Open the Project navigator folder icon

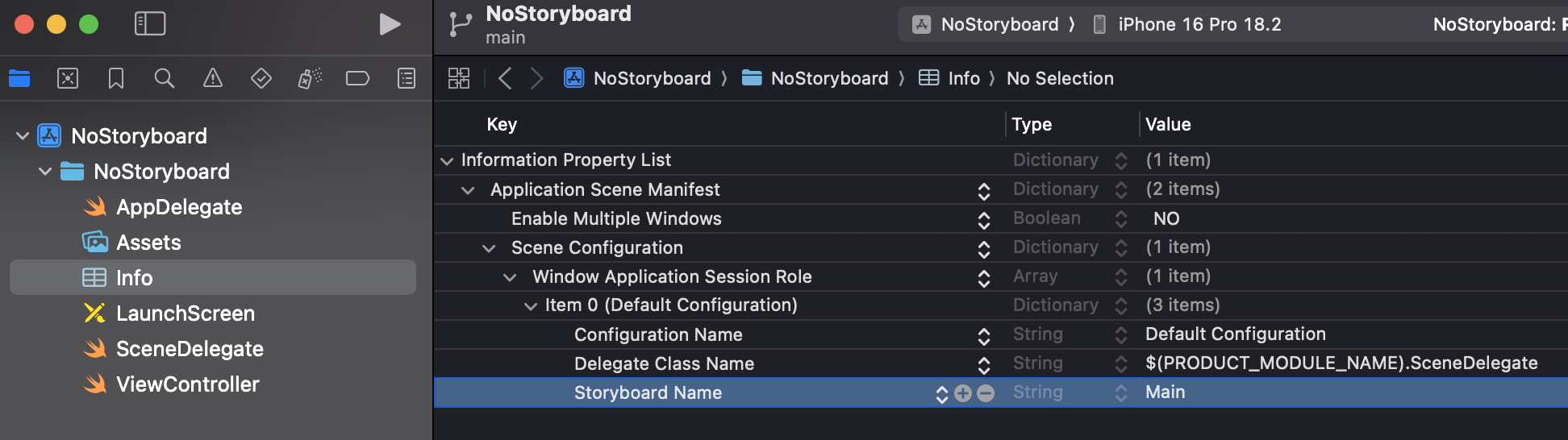(x=19, y=78)
